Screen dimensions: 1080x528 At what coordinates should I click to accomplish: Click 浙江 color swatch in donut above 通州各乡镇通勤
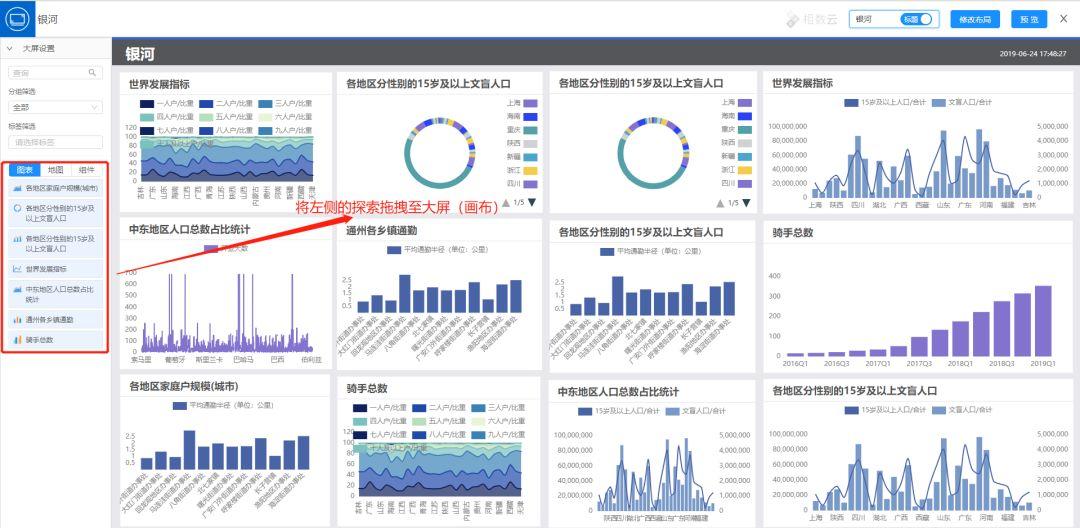click(530, 170)
